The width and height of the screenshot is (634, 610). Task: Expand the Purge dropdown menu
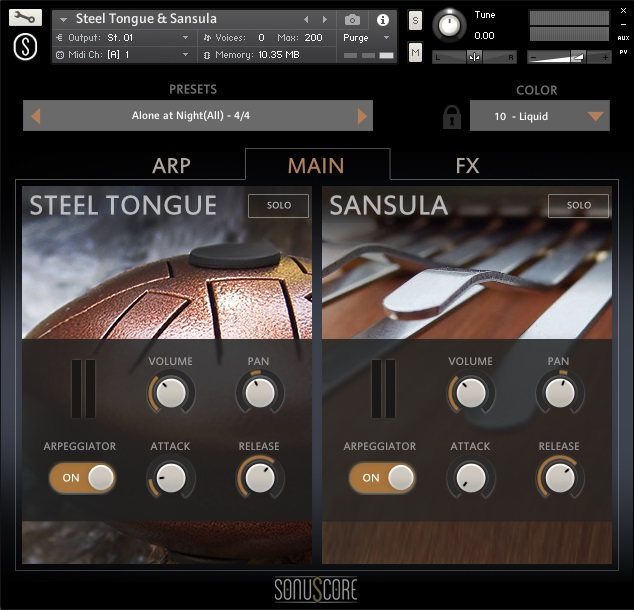tap(366, 38)
